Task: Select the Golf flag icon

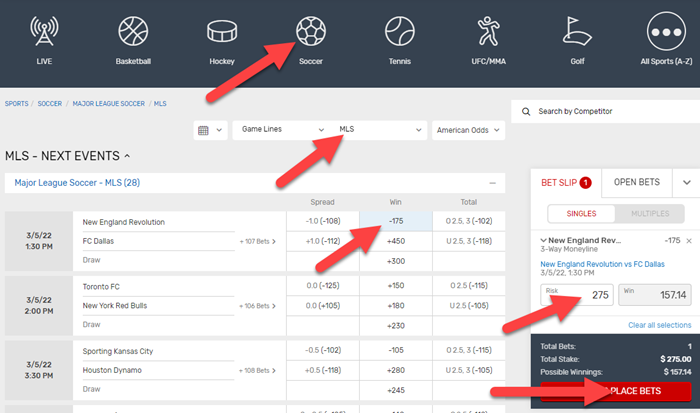Action: coord(579,36)
